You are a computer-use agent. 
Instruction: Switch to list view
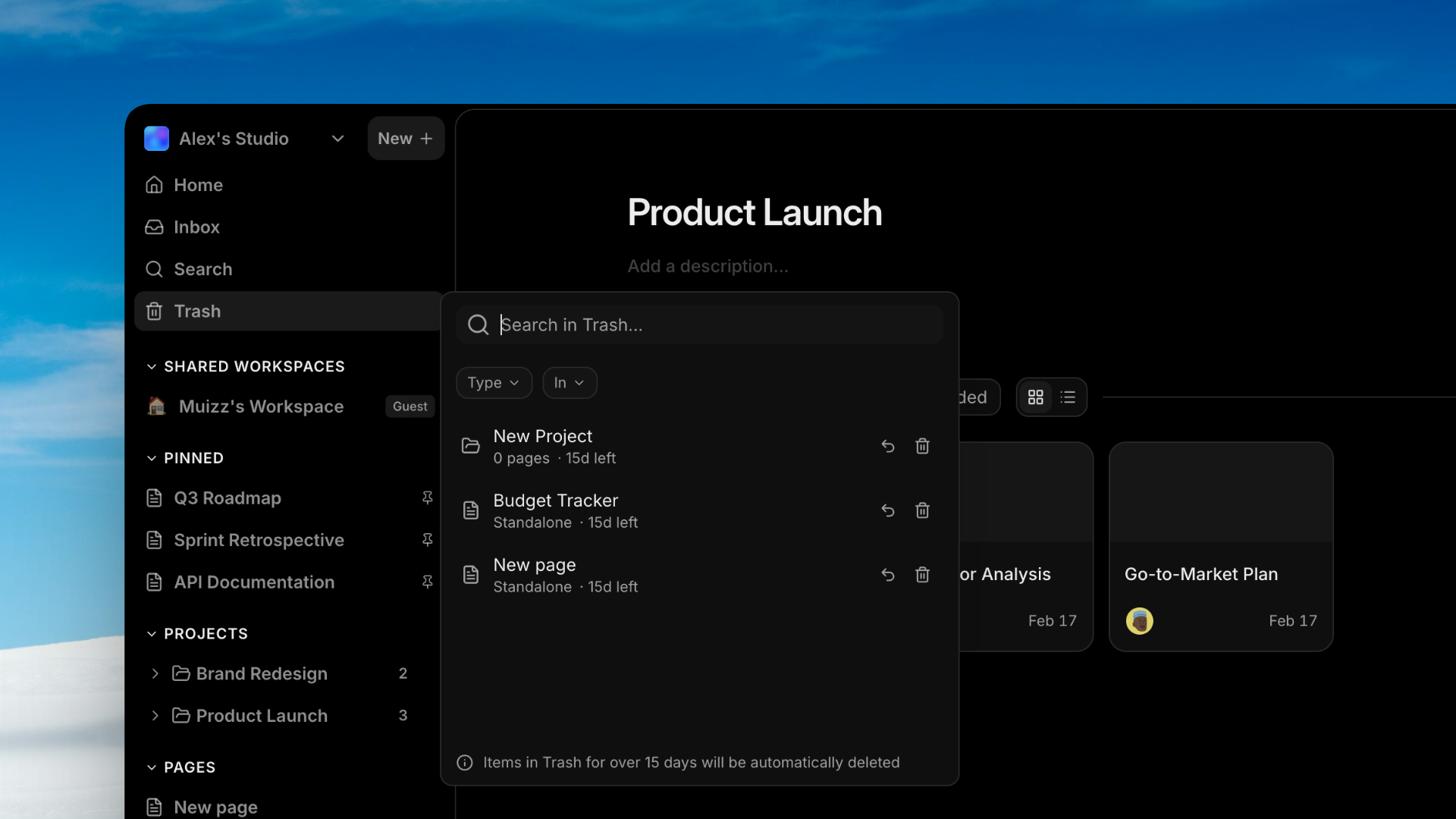tap(1068, 397)
